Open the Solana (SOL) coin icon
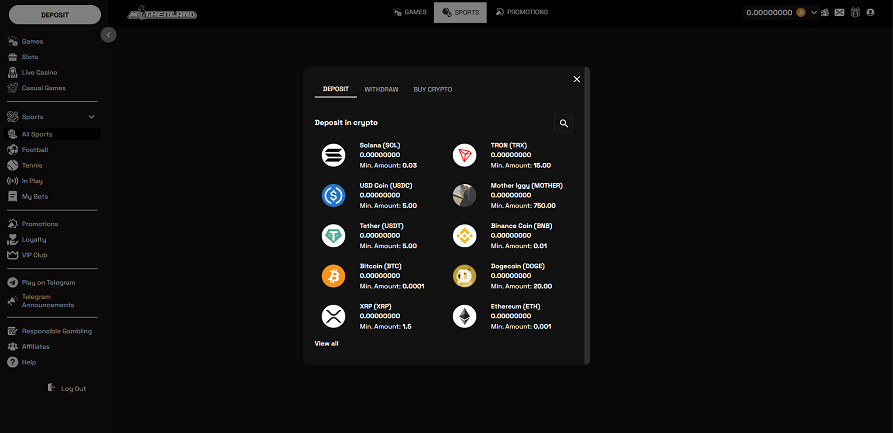Viewport: 893px width, 433px height. point(333,155)
